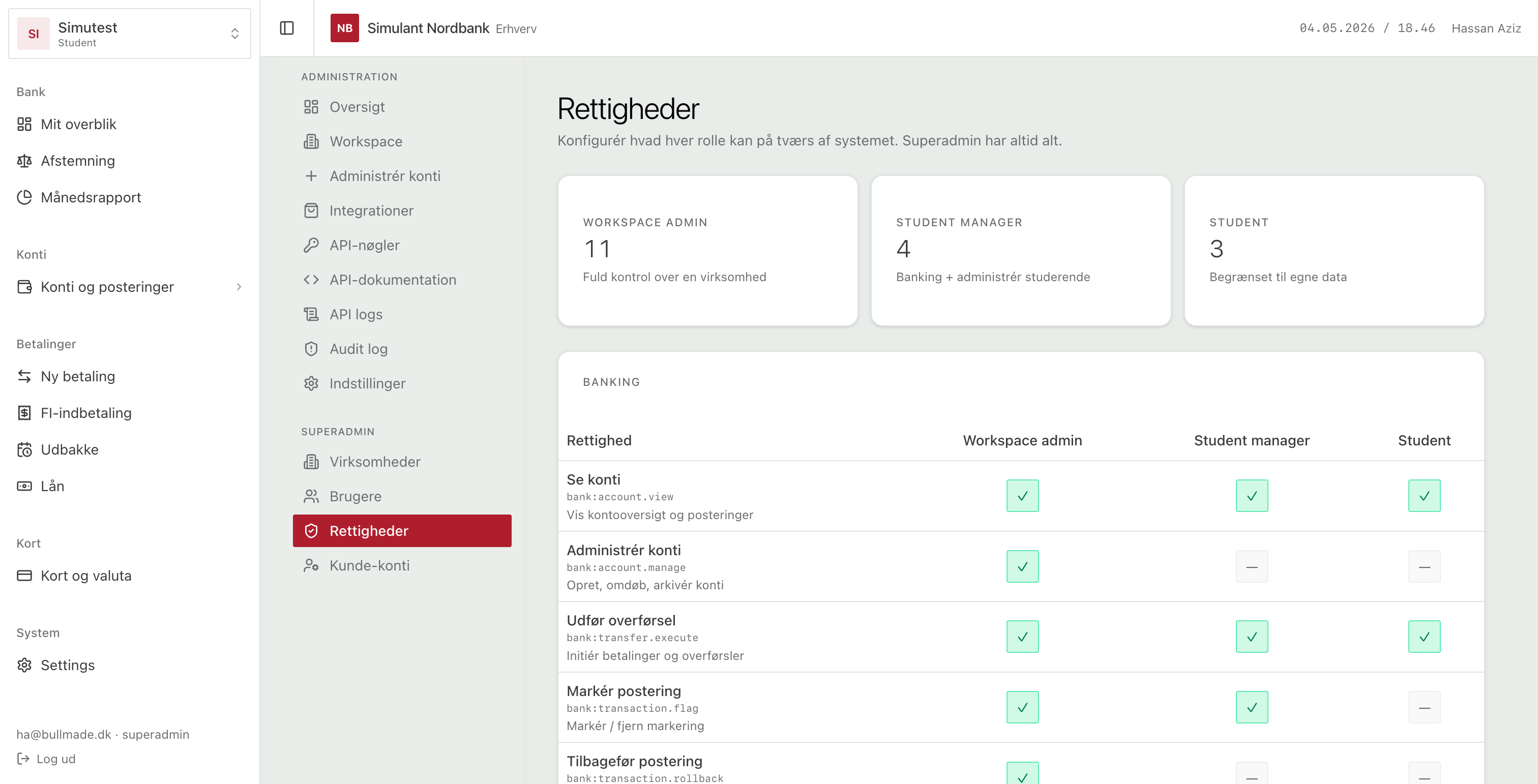Viewport: 1538px width, 784px height.
Task: Open the Afstemning link
Action: (130, 161)
